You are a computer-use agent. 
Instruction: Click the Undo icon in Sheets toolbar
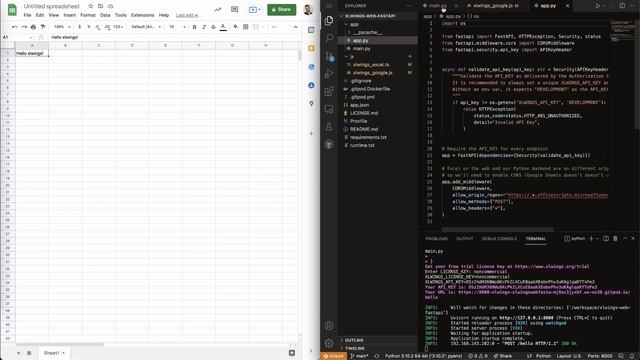coord(15,27)
